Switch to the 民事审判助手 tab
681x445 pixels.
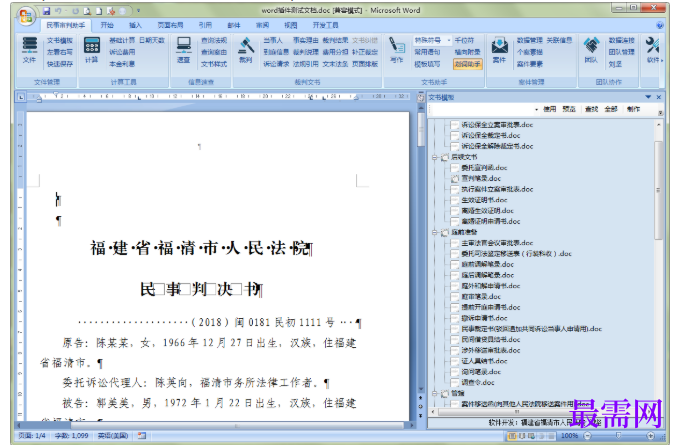(66, 25)
